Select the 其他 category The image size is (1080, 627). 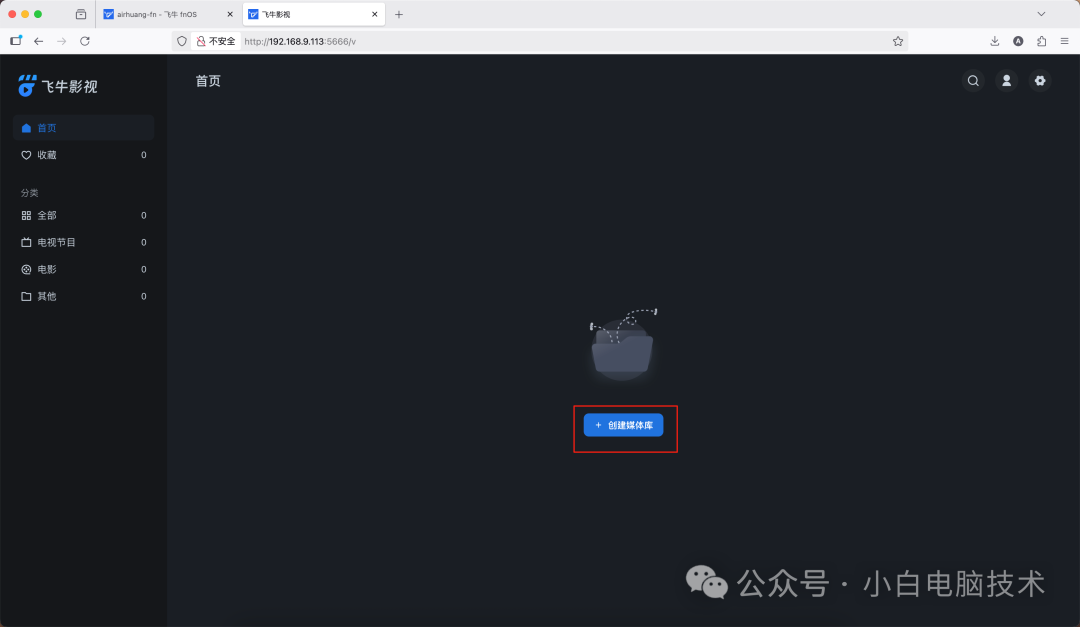(83, 296)
